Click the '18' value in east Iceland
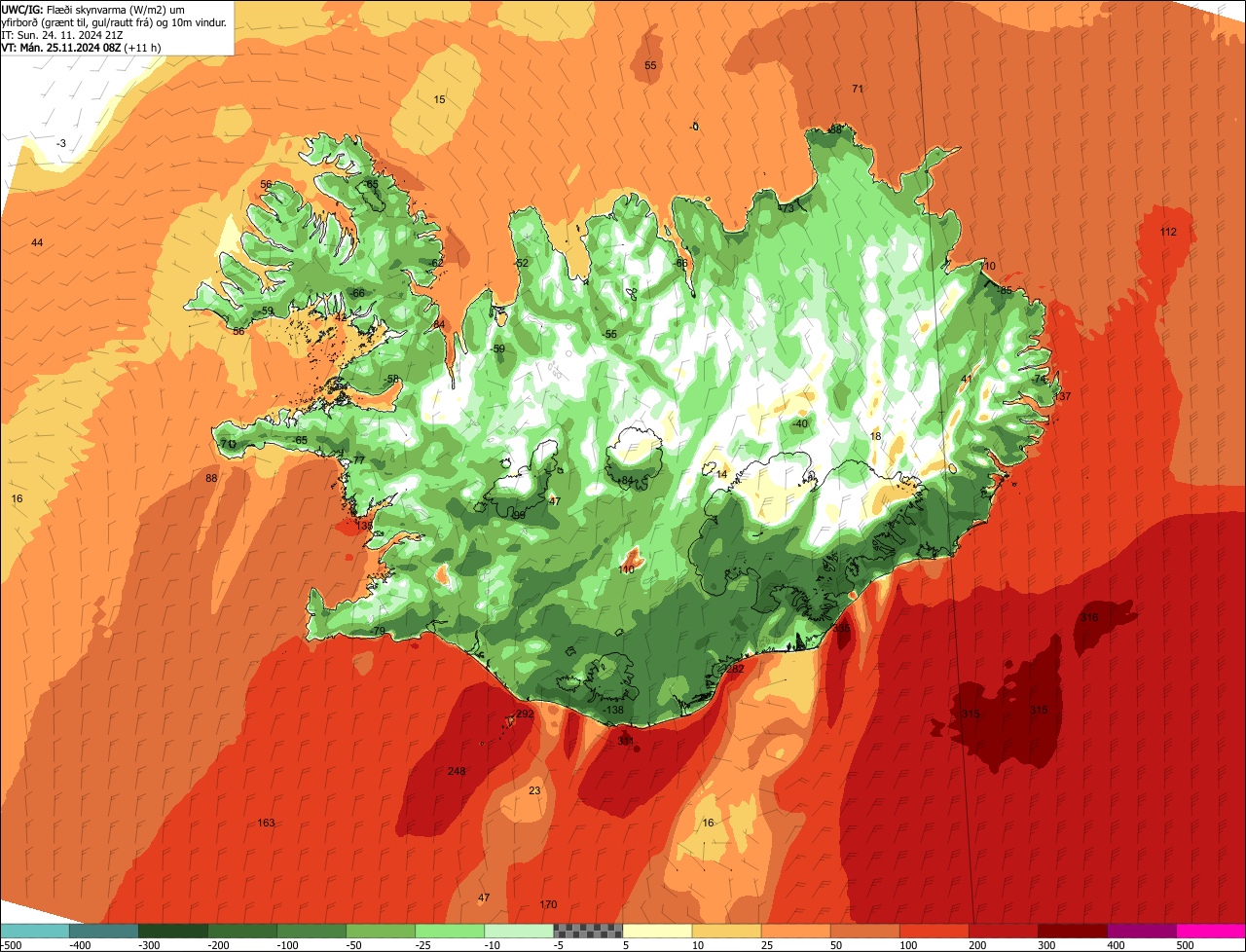This screenshot has width=1246, height=952. coord(875,437)
